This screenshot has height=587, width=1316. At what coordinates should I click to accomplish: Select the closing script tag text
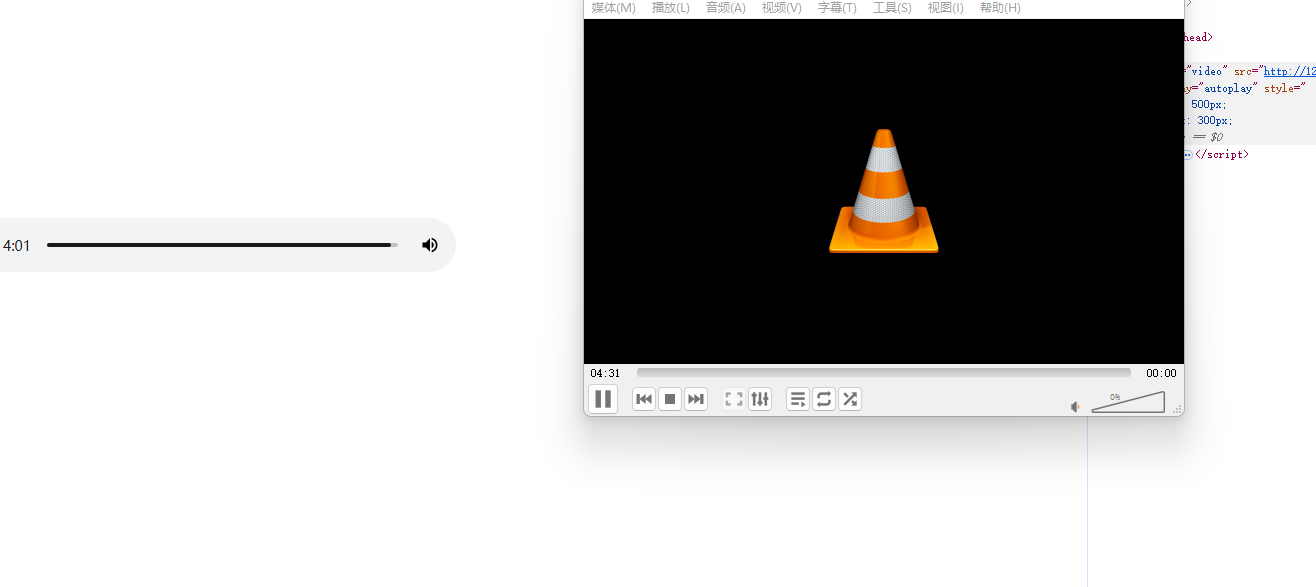click(1221, 155)
